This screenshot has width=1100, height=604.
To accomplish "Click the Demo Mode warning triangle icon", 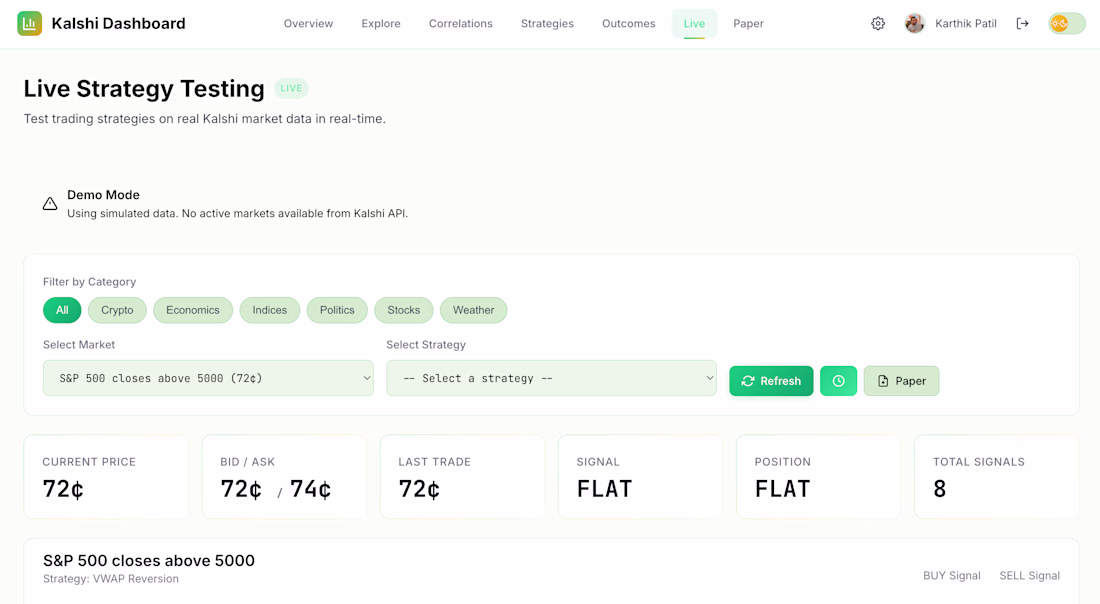I will [50, 203].
